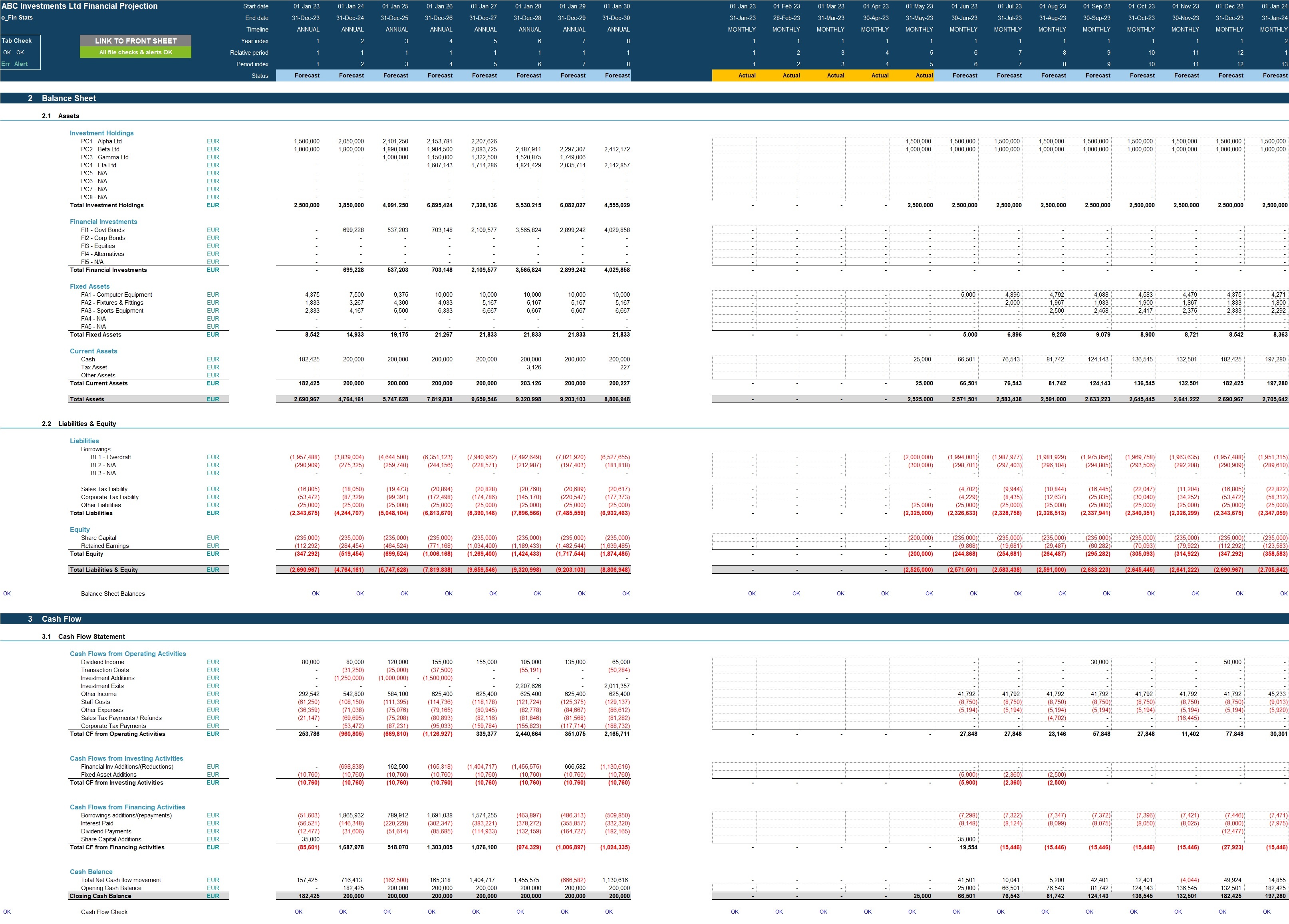
Task: Select the 'FI2 - Corp Bonds' row label
Action: coord(103,238)
